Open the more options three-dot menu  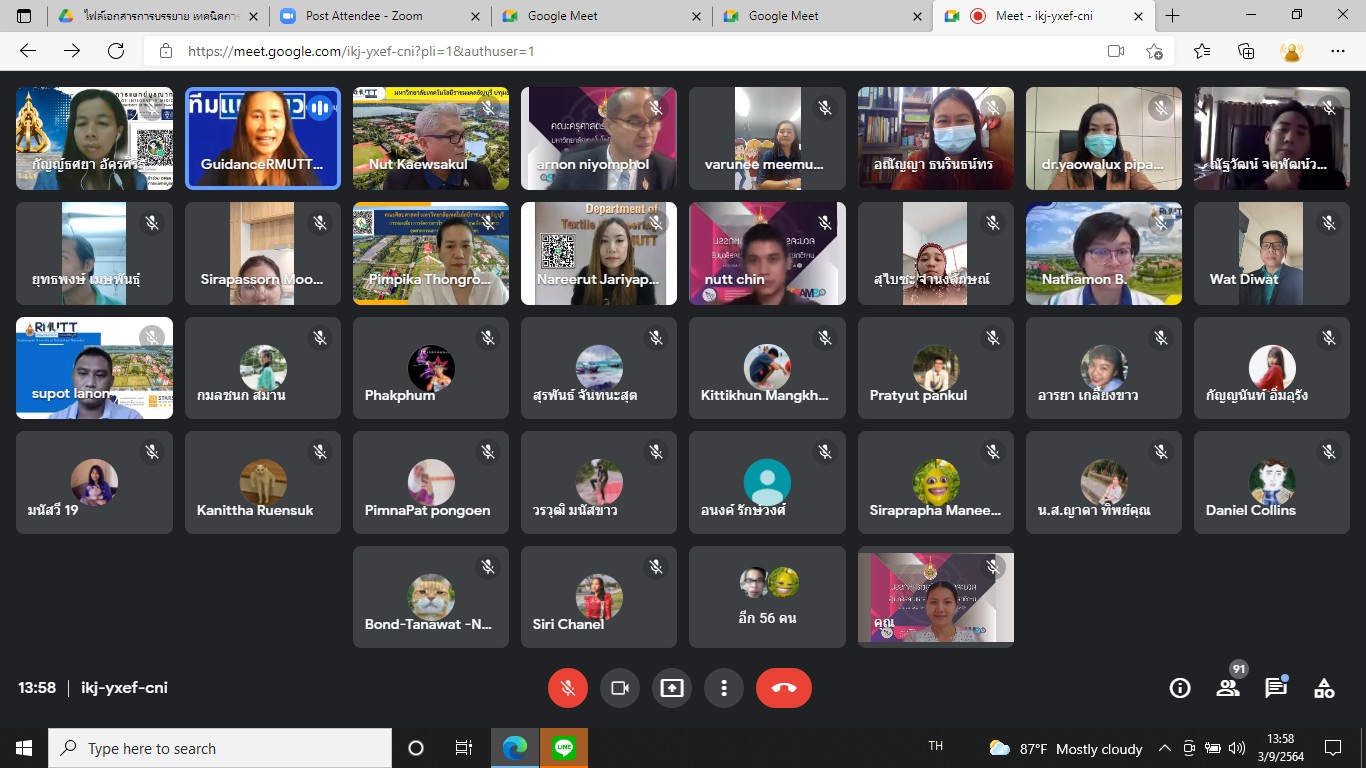click(723, 688)
